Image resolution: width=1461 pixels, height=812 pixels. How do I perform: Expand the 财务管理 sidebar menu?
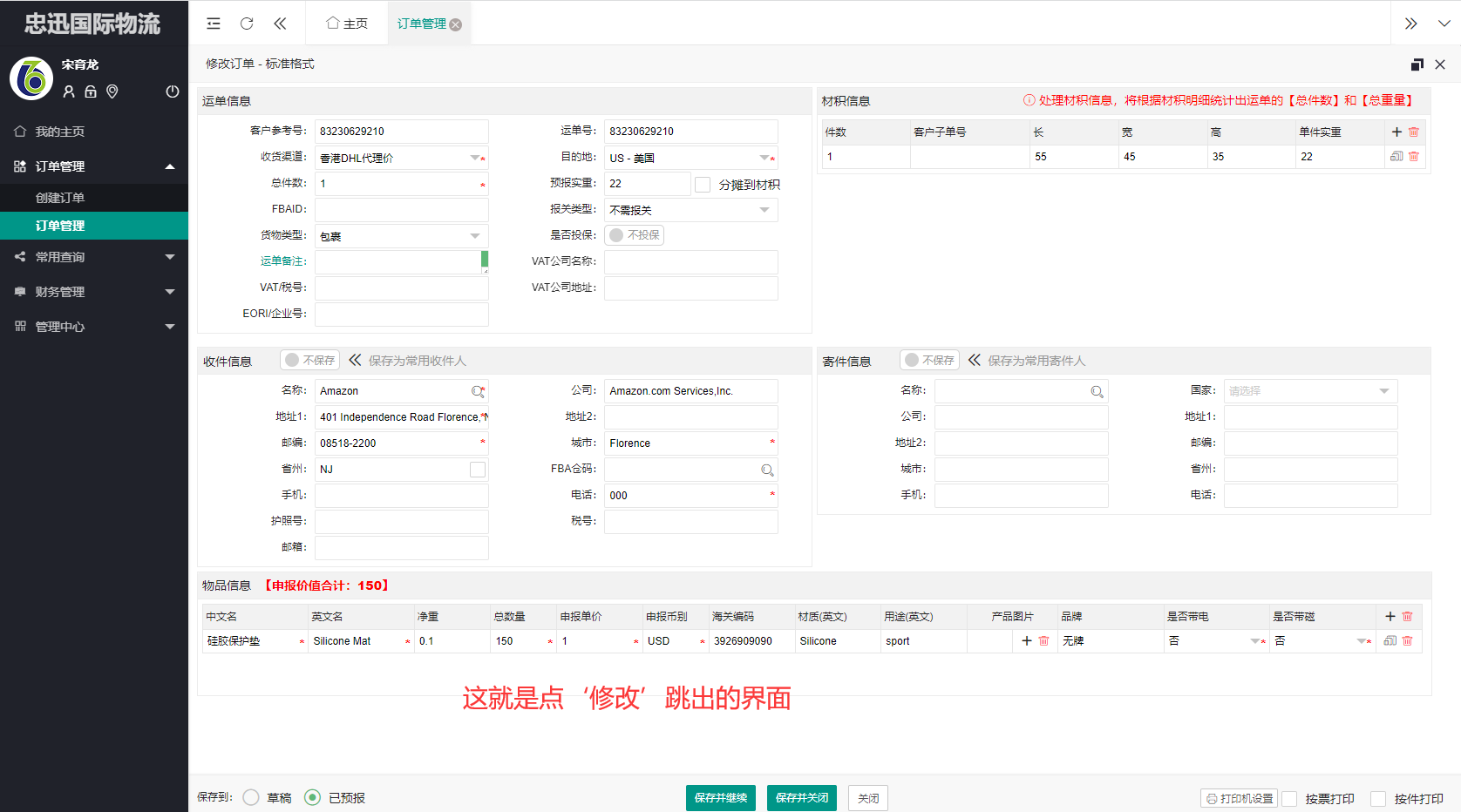tap(94, 292)
